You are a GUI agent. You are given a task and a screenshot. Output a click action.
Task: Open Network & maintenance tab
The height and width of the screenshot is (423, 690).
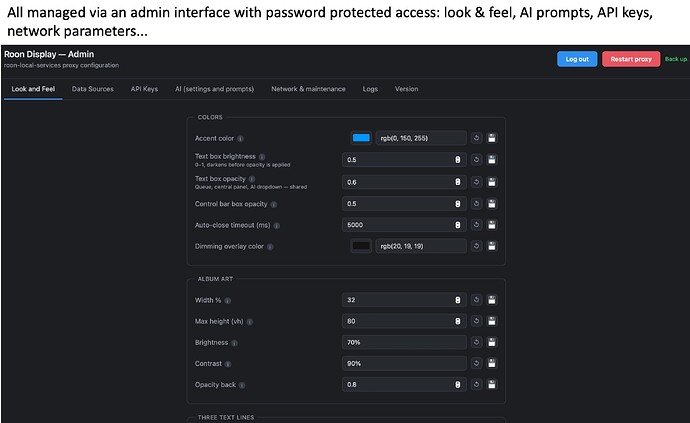point(308,89)
